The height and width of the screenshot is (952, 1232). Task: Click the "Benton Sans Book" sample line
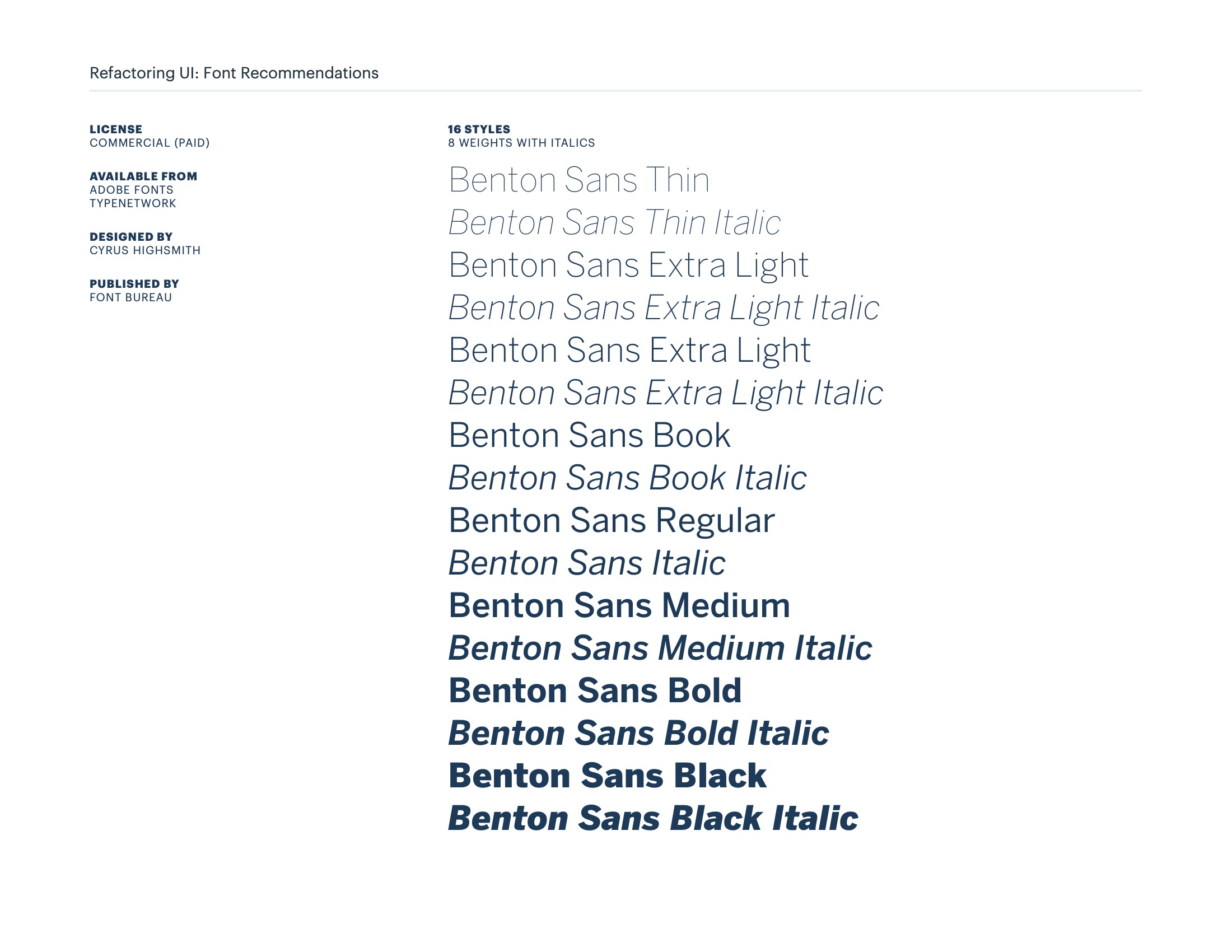[589, 435]
